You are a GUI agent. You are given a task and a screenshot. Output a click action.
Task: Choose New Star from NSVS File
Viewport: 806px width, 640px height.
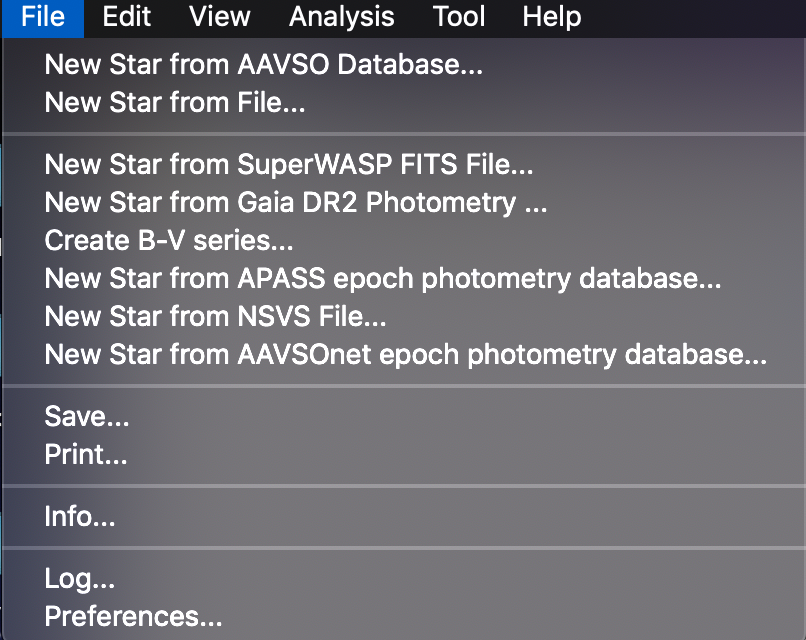tap(215, 317)
